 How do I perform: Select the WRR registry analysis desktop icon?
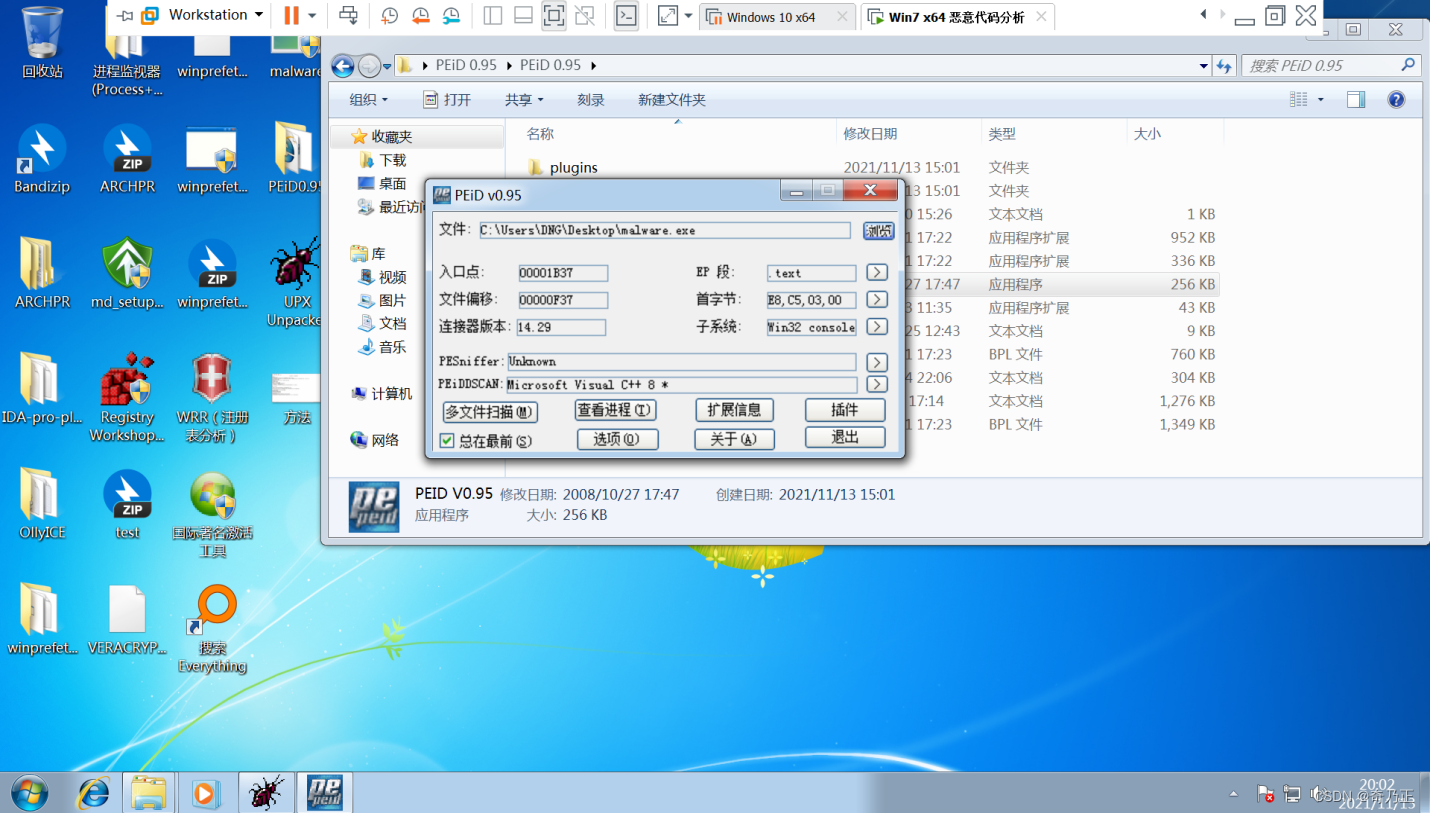212,396
